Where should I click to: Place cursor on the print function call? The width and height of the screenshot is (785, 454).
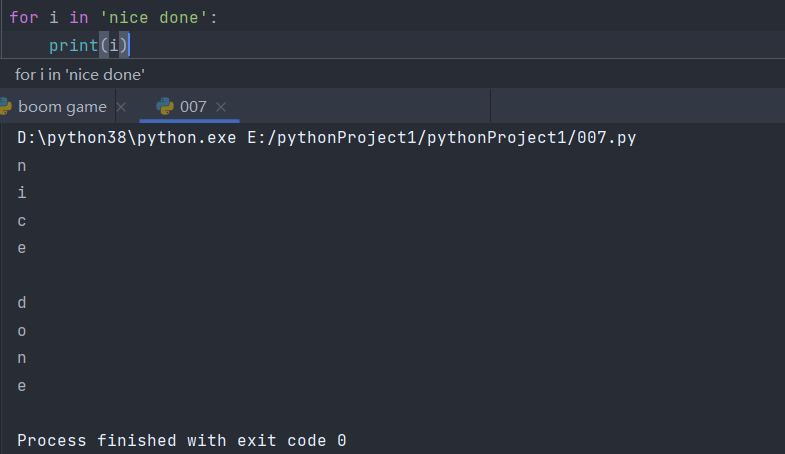(x=73, y=45)
